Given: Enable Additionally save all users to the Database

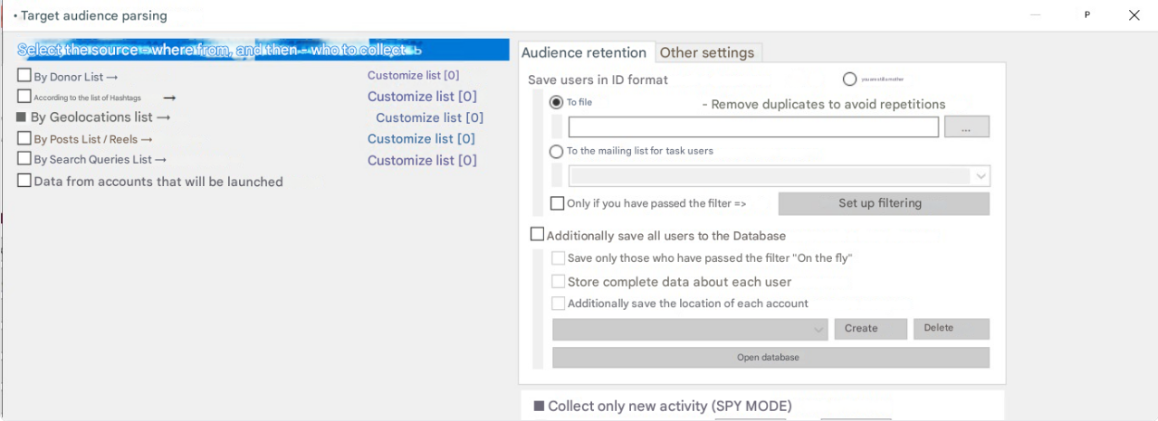Looking at the screenshot, I should pyautogui.click(x=538, y=235).
